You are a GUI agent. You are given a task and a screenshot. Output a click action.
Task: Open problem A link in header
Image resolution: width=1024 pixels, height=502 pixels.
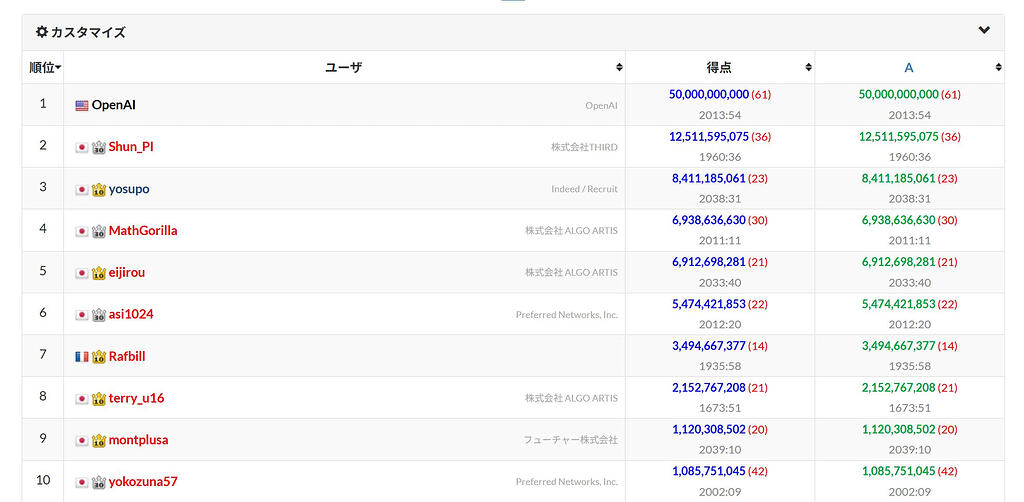click(908, 67)
